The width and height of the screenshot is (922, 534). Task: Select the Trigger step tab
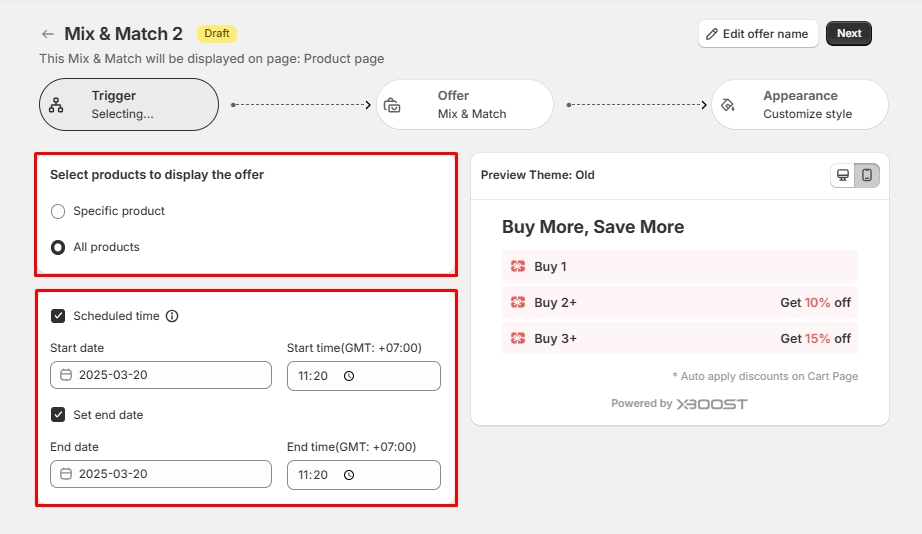point(129,105)
